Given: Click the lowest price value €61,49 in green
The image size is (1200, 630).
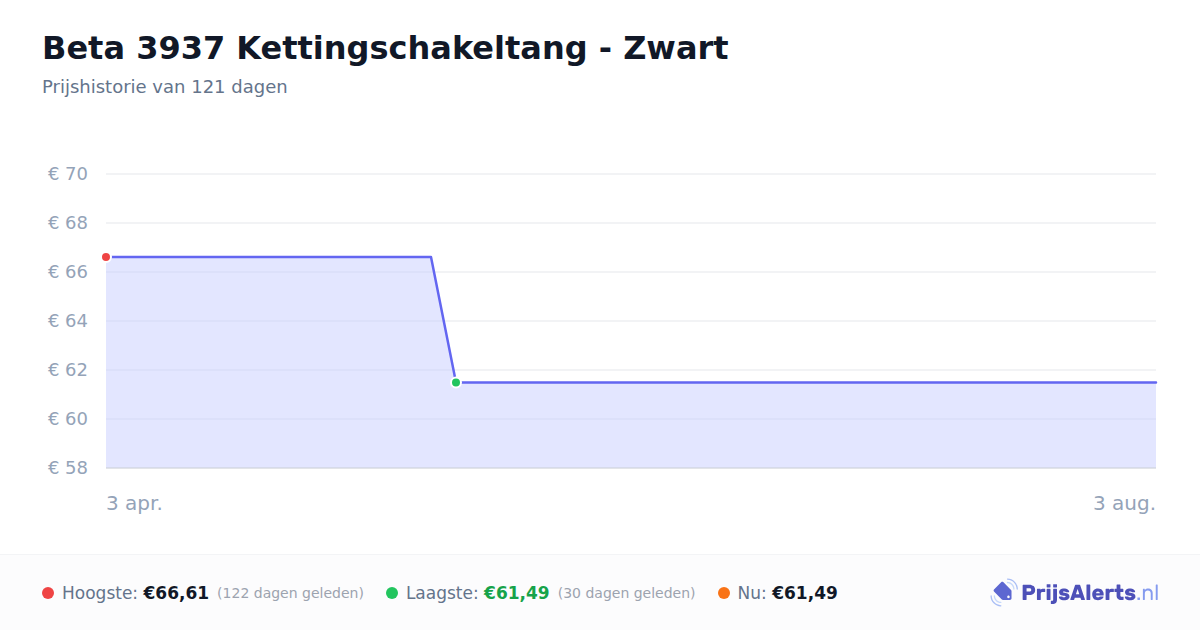Looking at the screenshot, I should [x=517, y=593].
